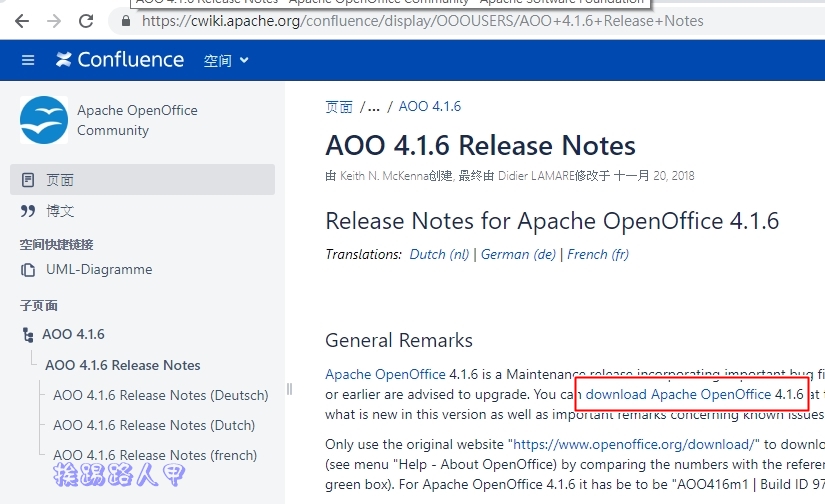Click the AOO 4.1.6 Release Notes page title

click(x=480, y=145)
